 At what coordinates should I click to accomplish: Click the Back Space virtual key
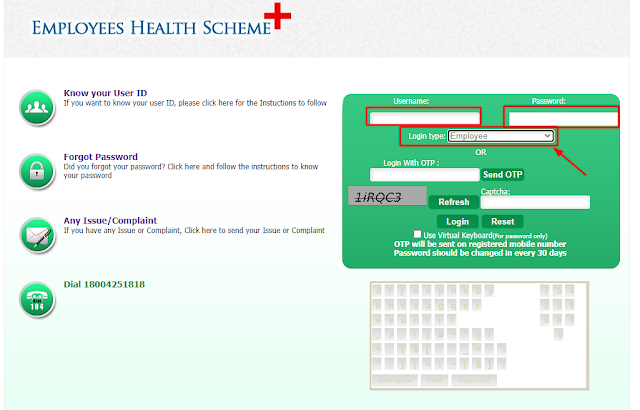click(395, 381)
